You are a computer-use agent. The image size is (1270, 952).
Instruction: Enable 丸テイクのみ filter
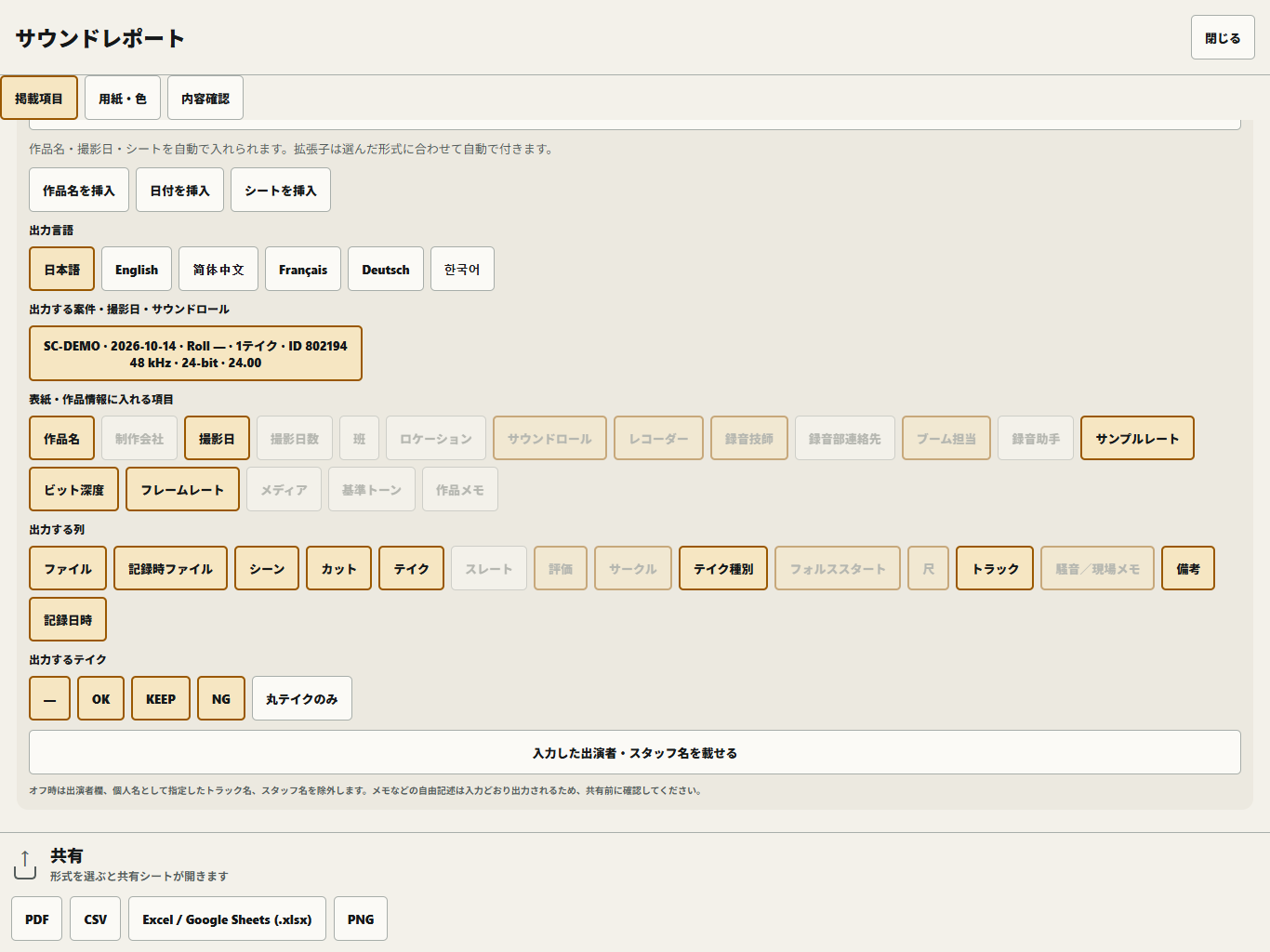(x=302, y=698)
